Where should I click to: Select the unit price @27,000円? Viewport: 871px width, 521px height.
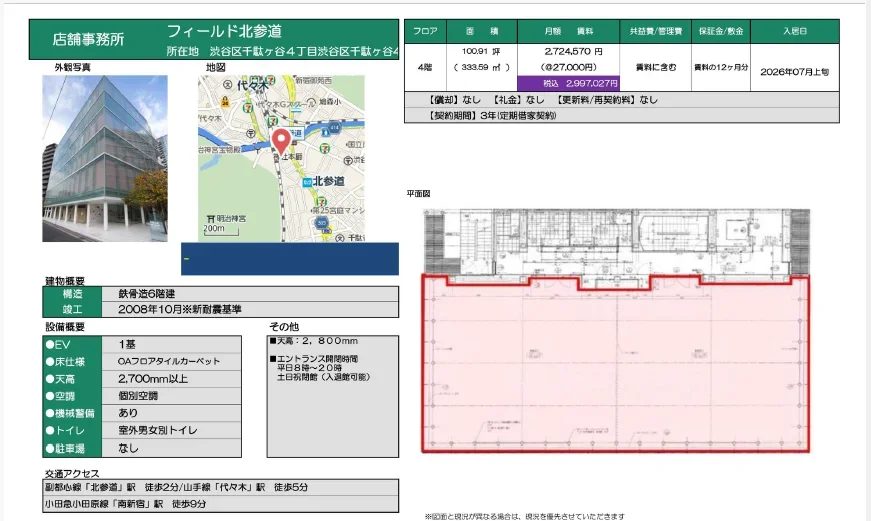tap(568, 67)
